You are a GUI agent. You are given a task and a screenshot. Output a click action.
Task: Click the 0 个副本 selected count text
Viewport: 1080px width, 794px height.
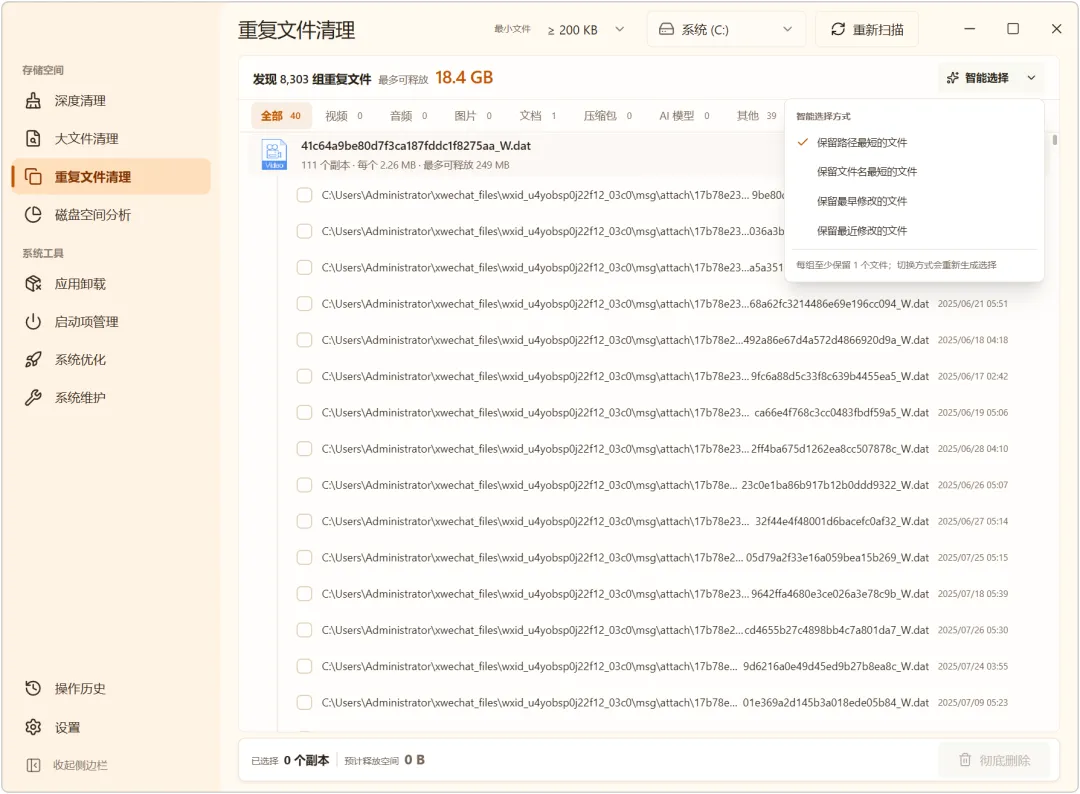coord(307,760)
